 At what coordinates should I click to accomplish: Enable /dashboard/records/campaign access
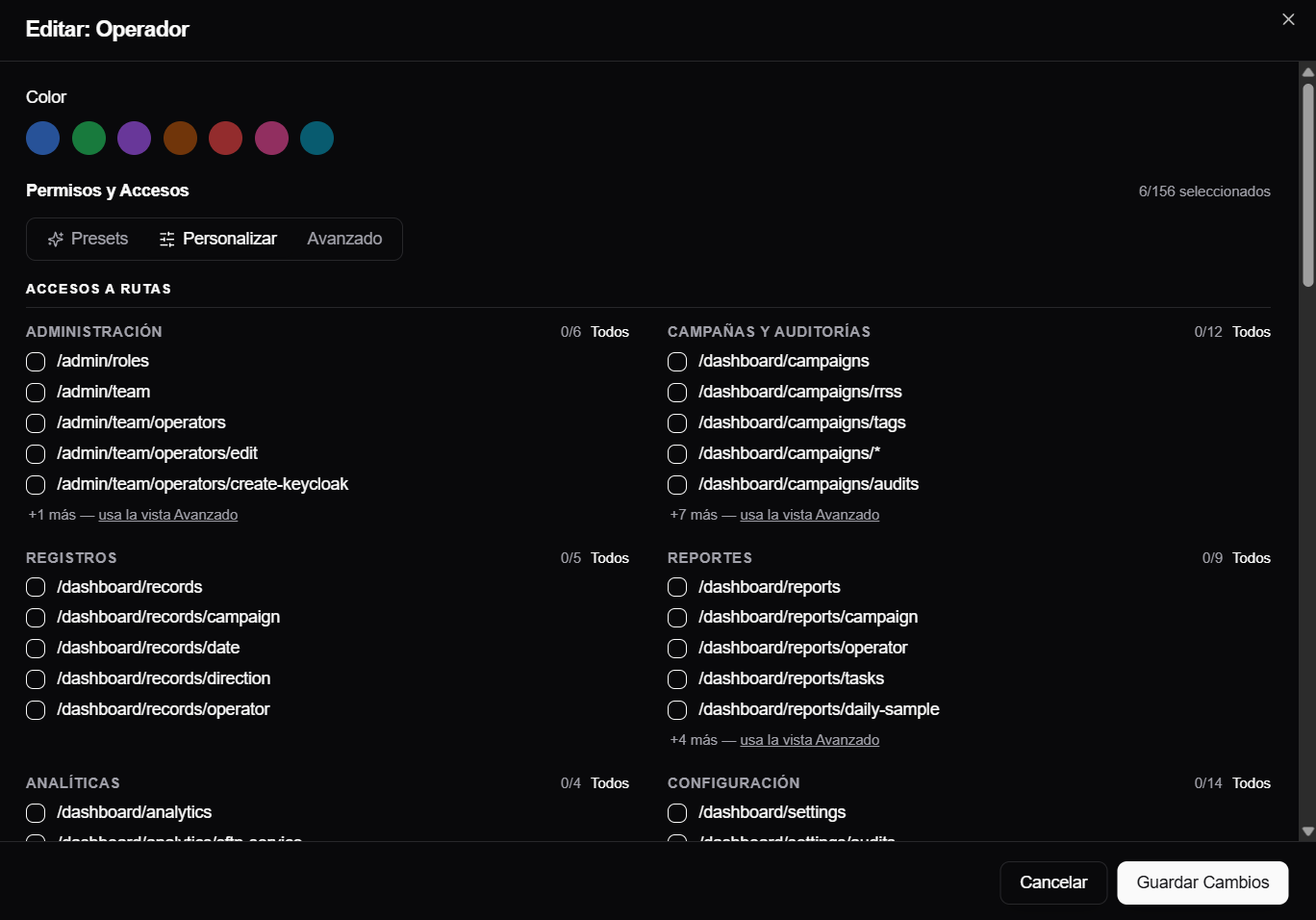click(x=36, y=618)
